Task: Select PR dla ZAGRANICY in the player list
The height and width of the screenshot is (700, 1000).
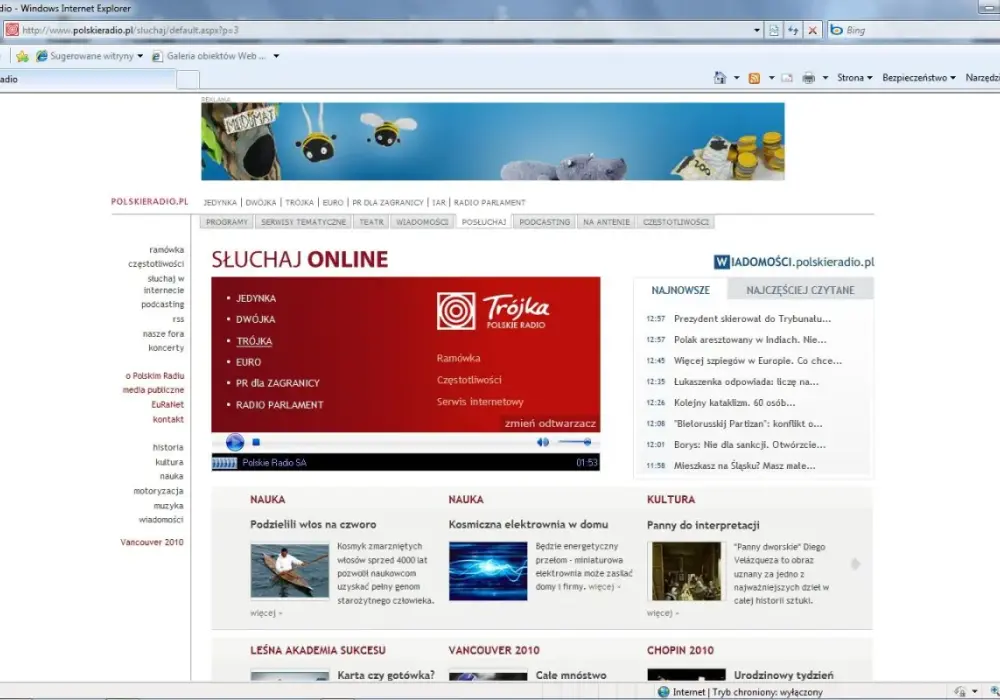Action: click(x=277, y=383)
